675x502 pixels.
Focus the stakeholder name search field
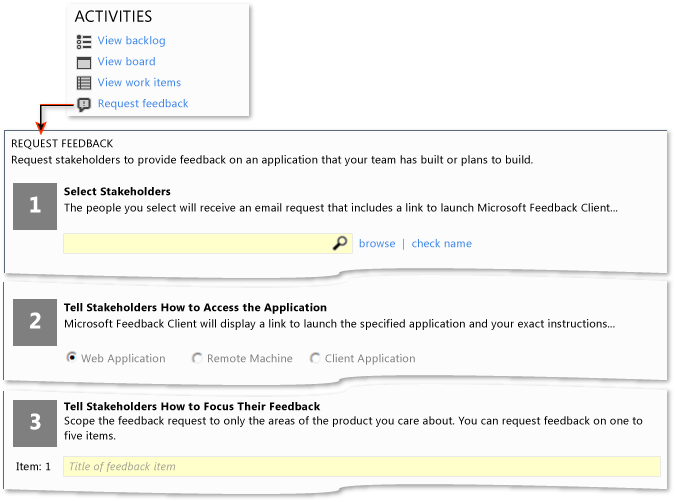[208, 244]
